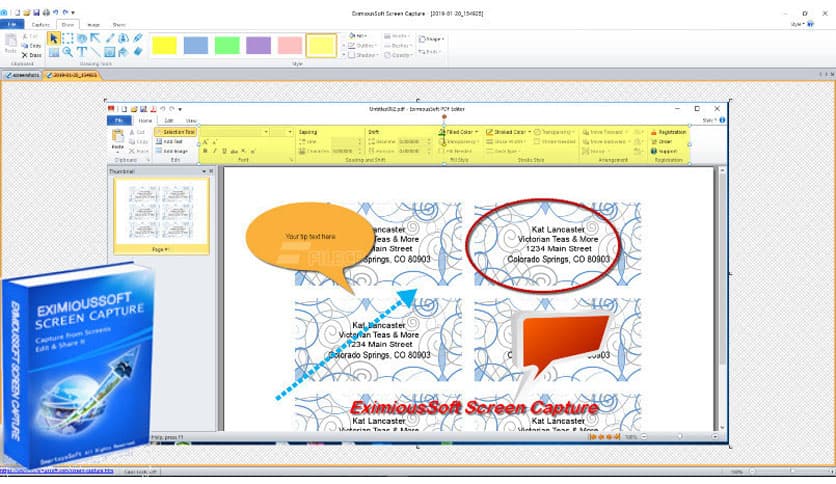
Task: Switch to the Image ribbon tab
Action: [x=93, y=25]
